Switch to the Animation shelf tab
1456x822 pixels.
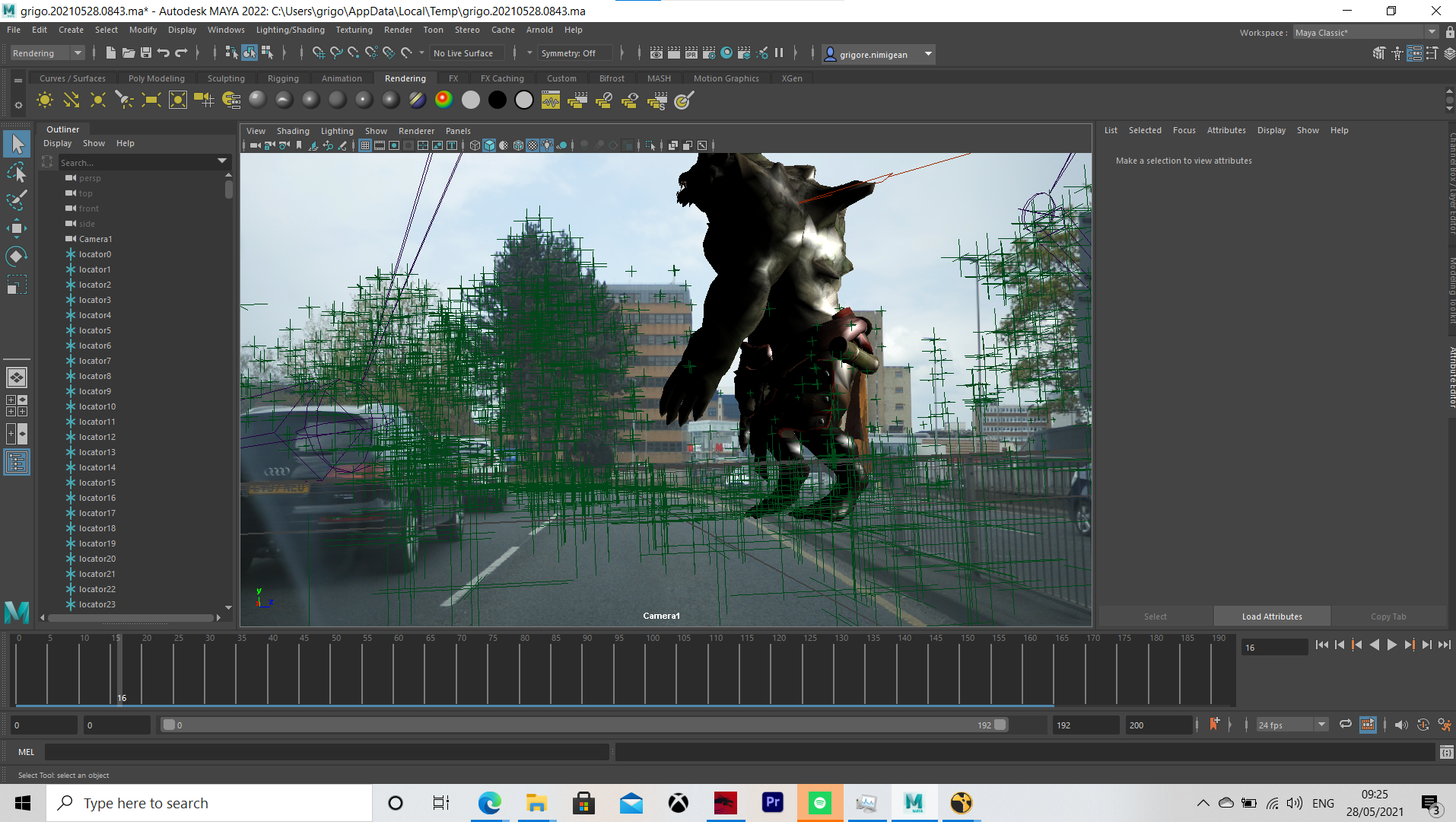coord(342,78)
